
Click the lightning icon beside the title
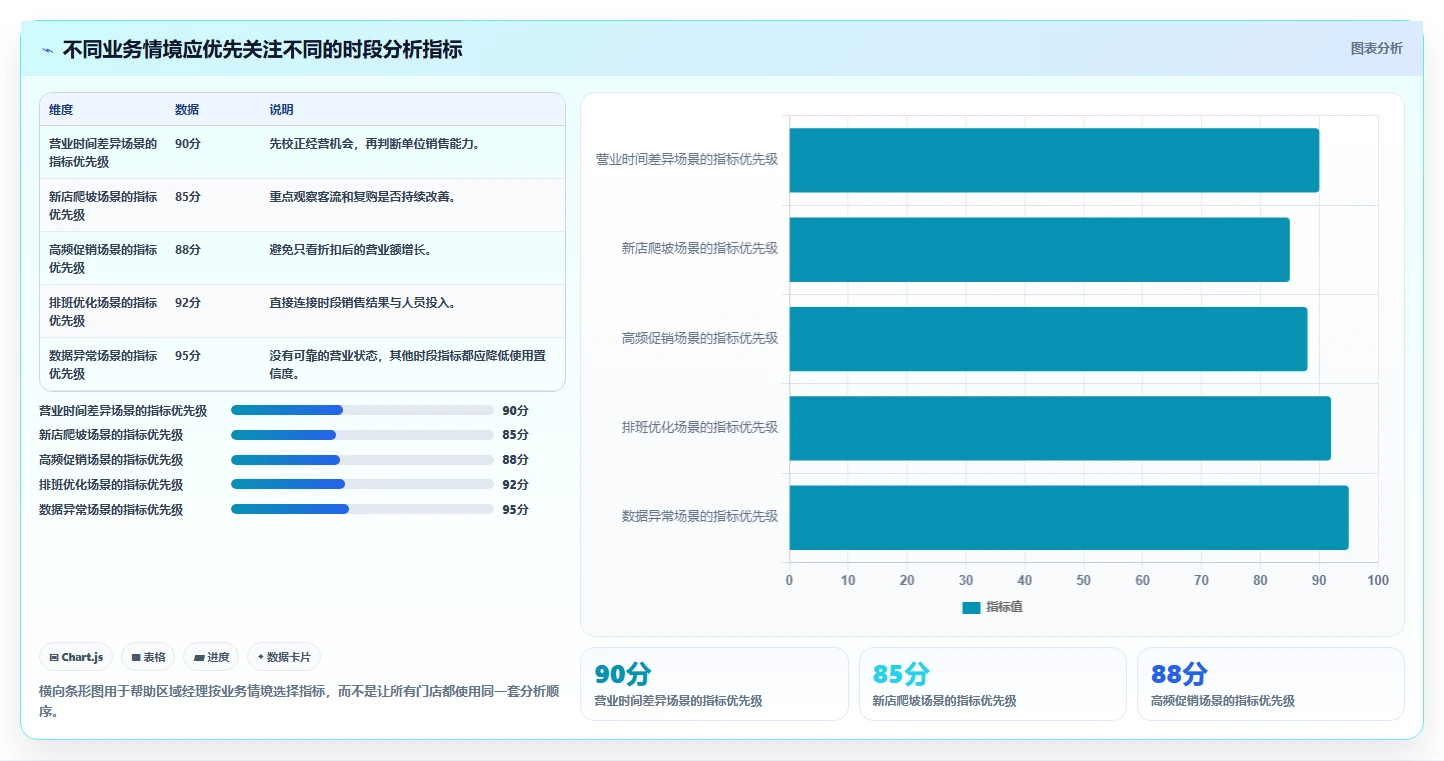click(48, 50)
